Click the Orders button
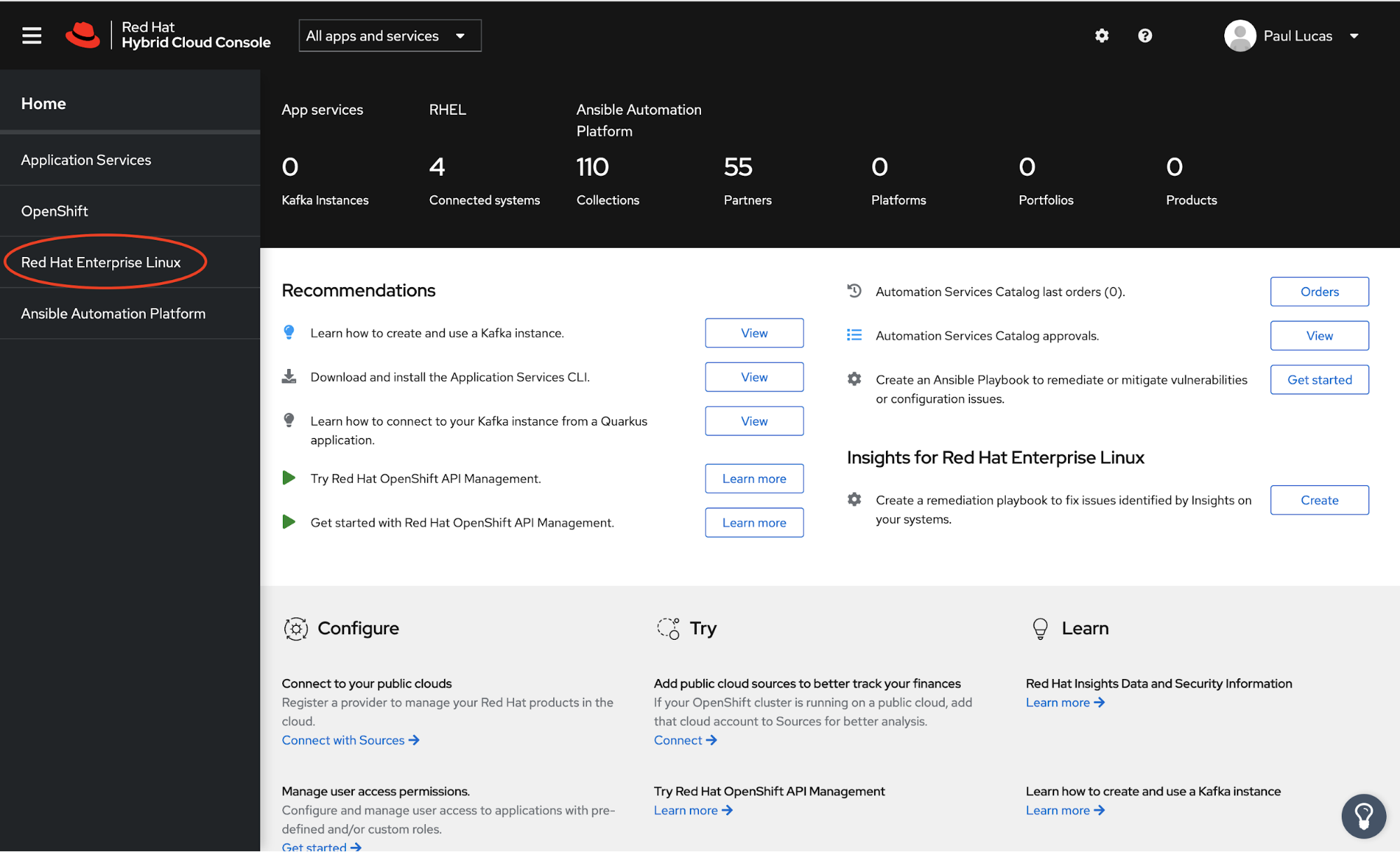 (x=1319, y=292)
